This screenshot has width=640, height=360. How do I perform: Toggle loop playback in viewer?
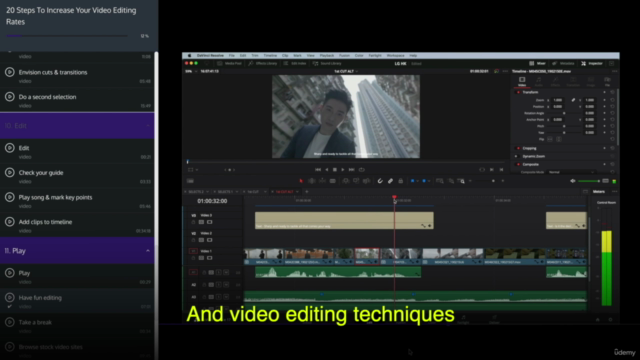click(362, 169)
